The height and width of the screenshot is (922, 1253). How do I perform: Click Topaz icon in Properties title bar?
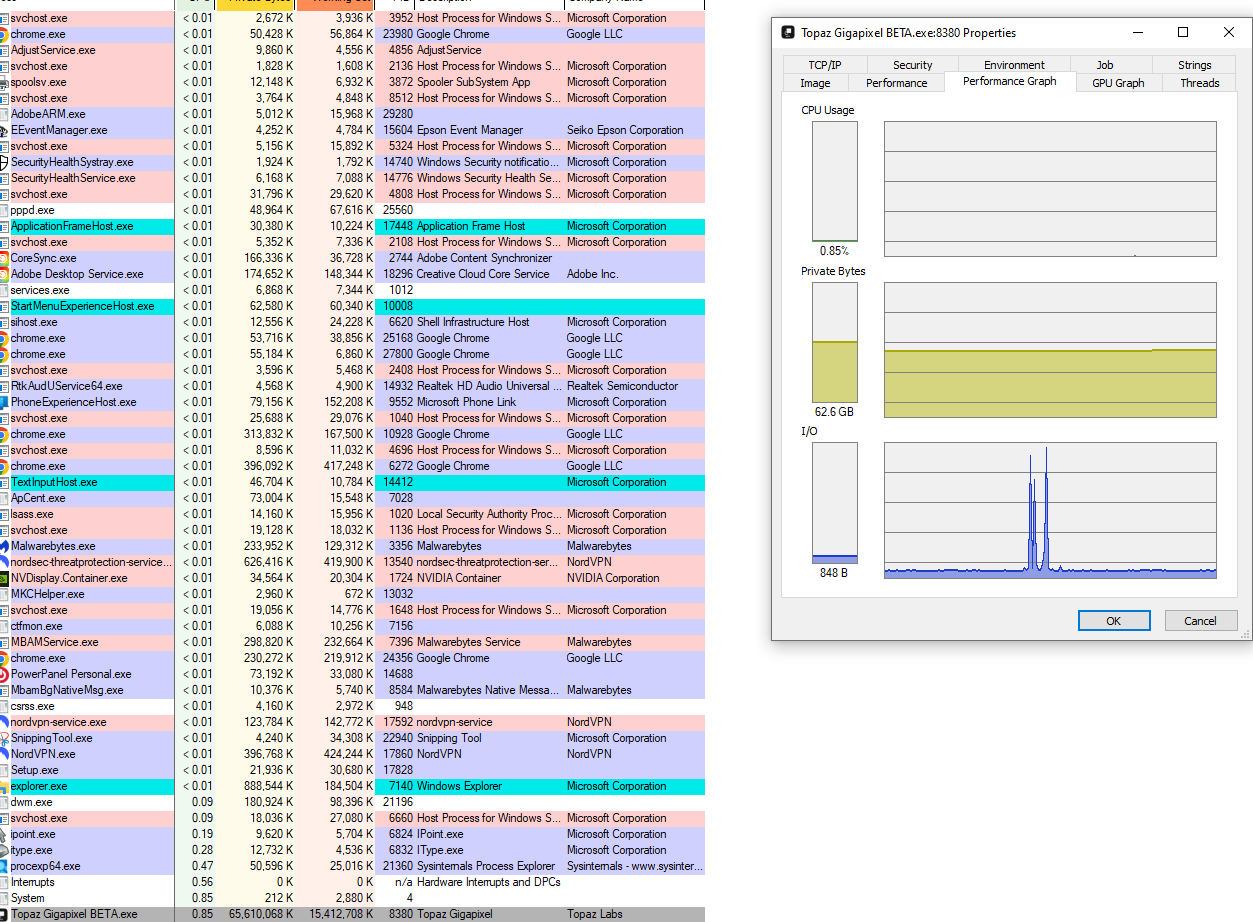click(x=787, y=33)
